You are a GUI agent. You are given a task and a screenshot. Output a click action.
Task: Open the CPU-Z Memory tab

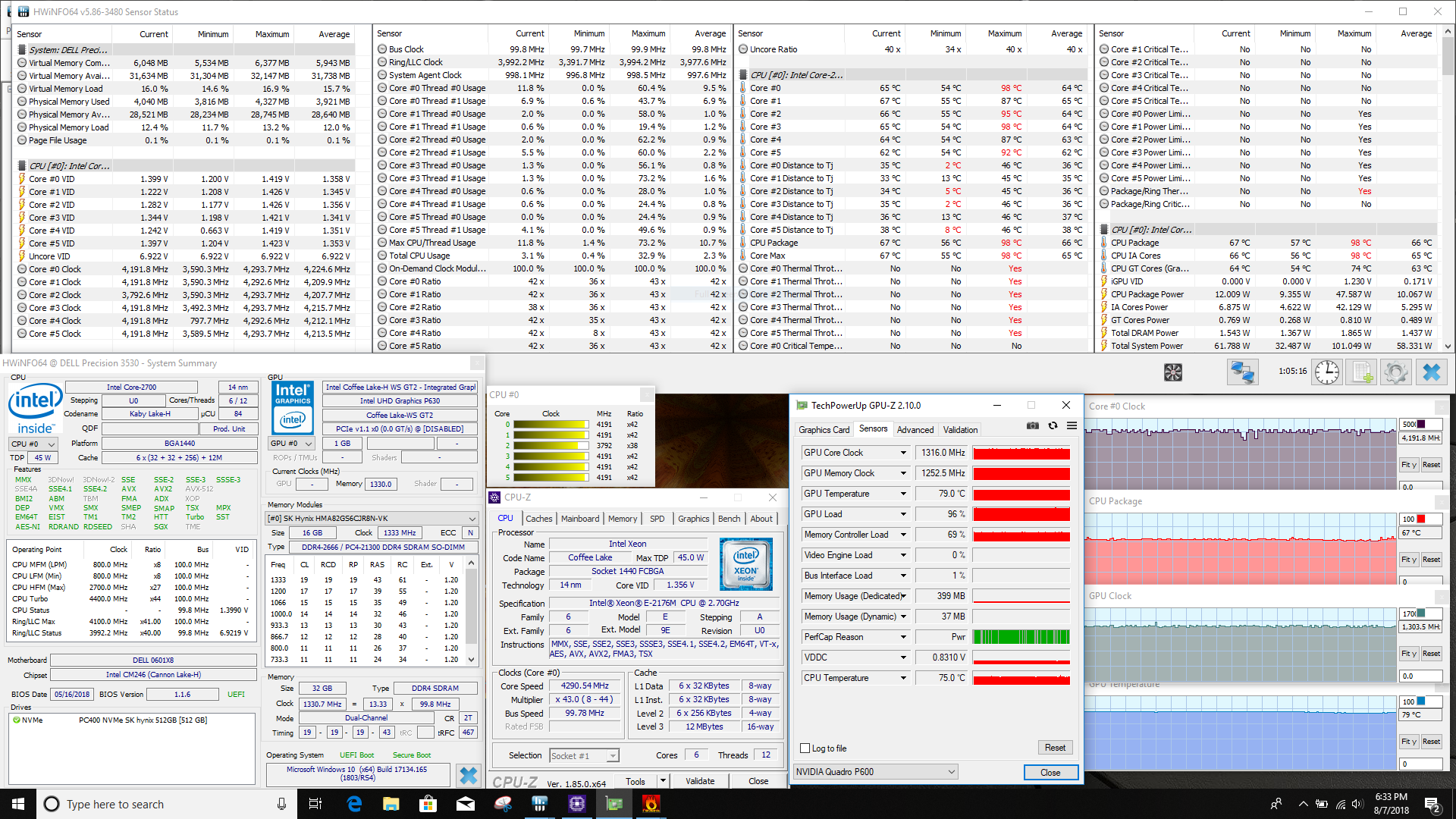coord(622,519)
